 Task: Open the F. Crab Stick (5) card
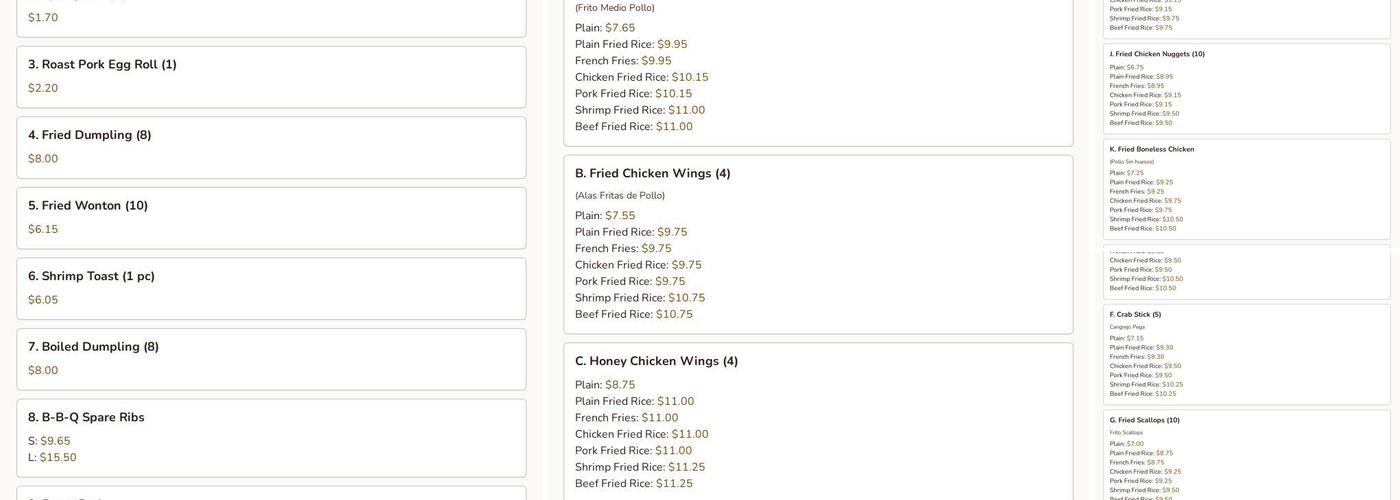point(1135,315)
